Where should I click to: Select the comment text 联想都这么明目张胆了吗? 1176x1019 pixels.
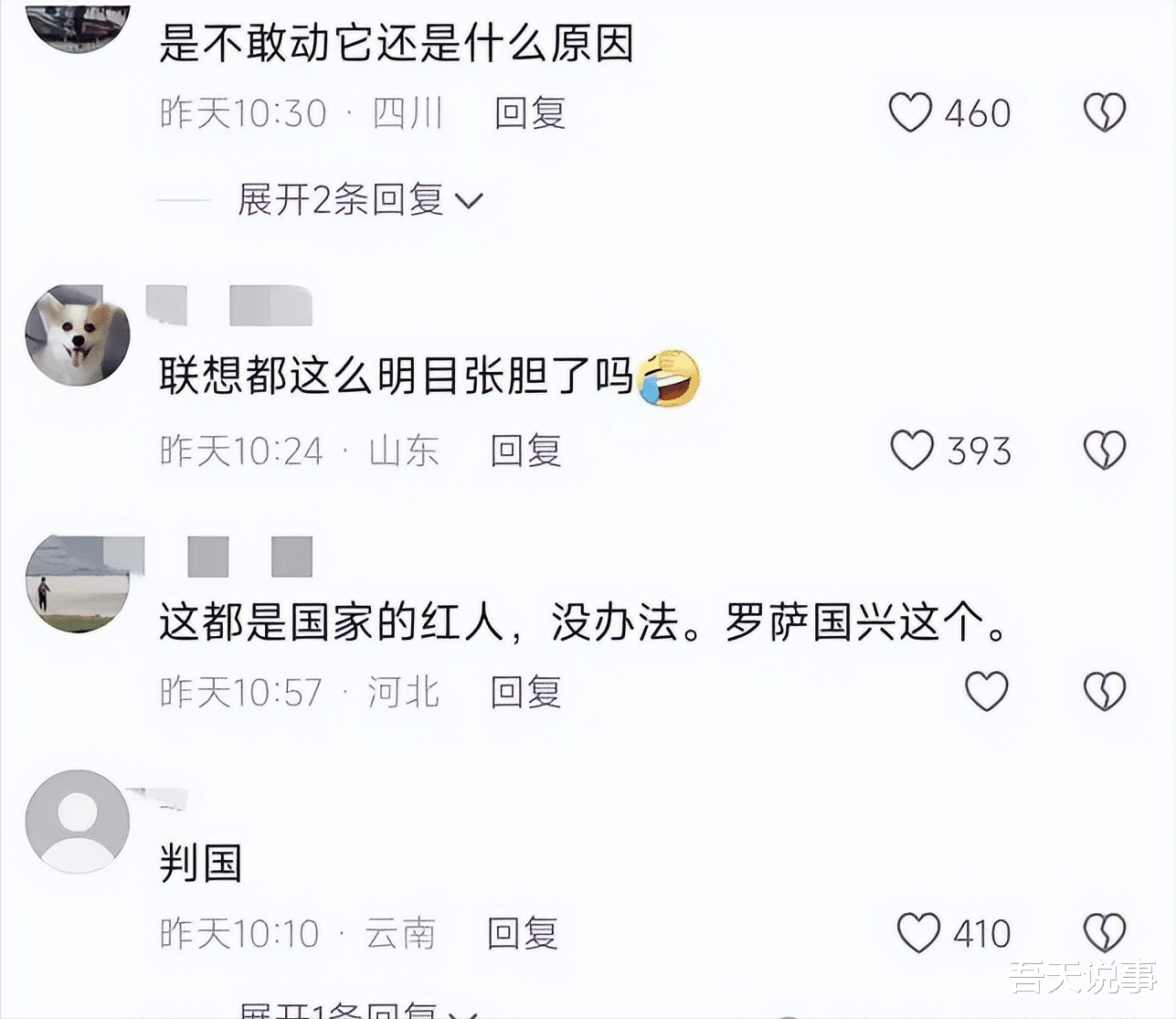397,376
